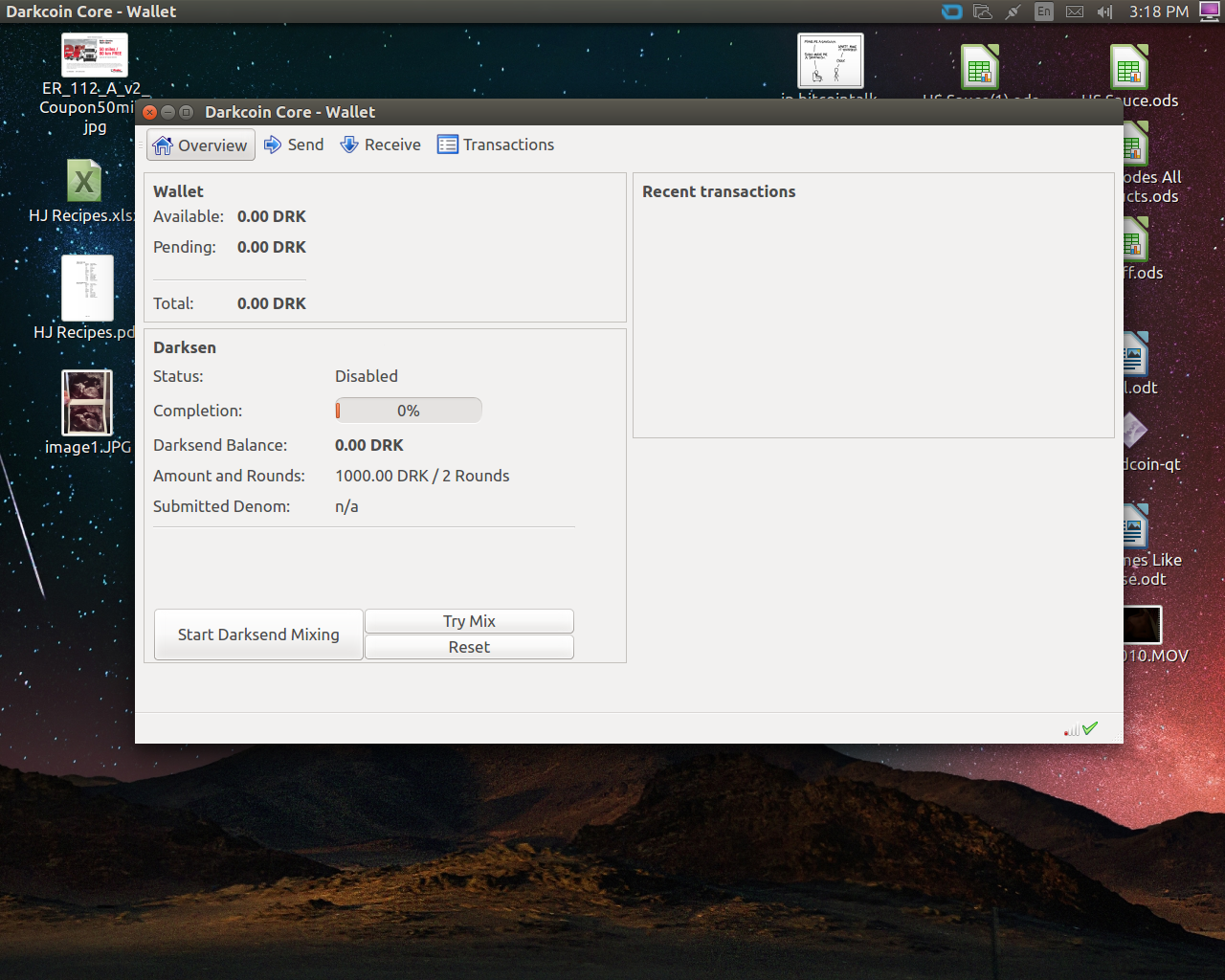The height and width of the screenshot is (980, 1225).
Task: Click the 'Completion:' label
Action: click(198, 411)
